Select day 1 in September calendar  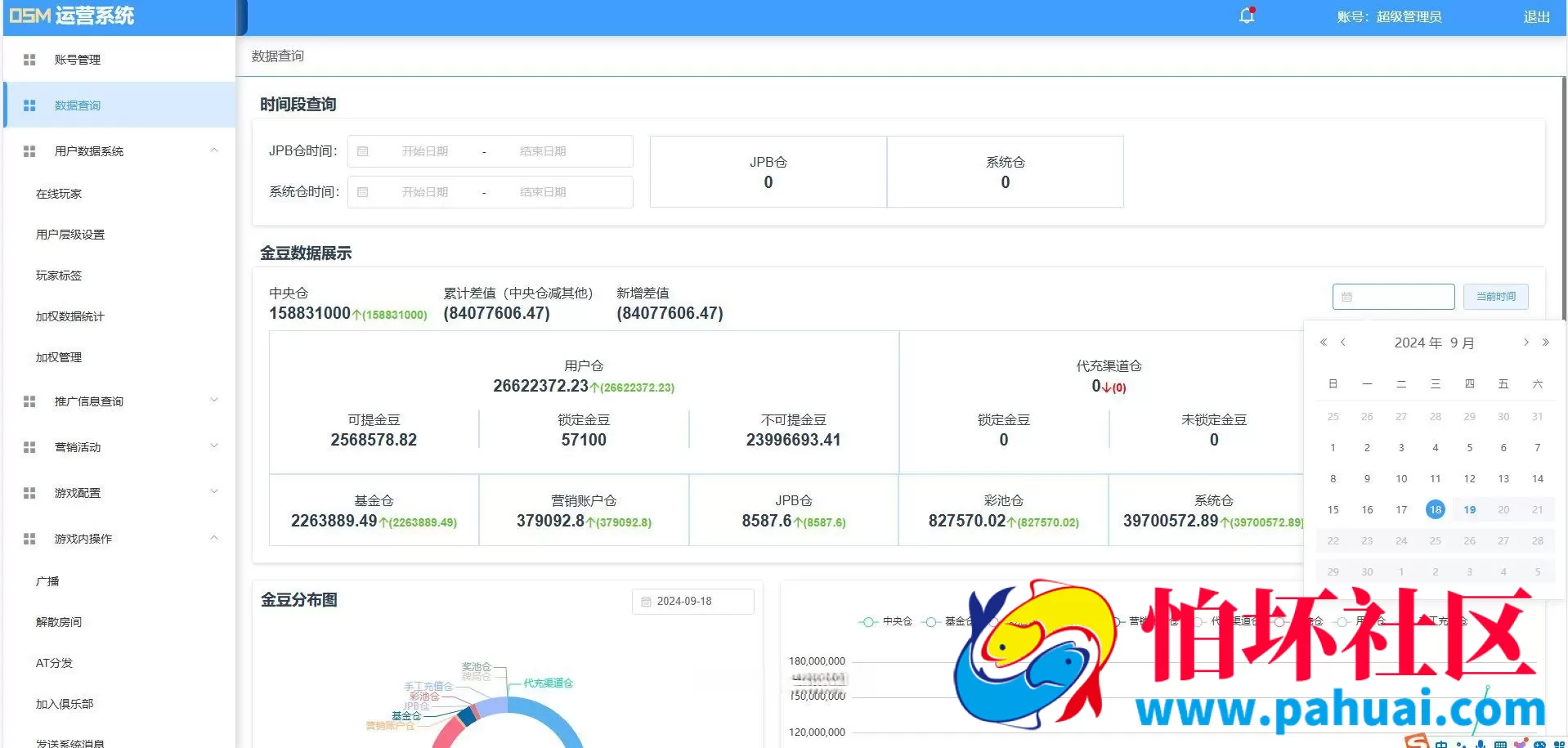click(x=1333, y=447)
